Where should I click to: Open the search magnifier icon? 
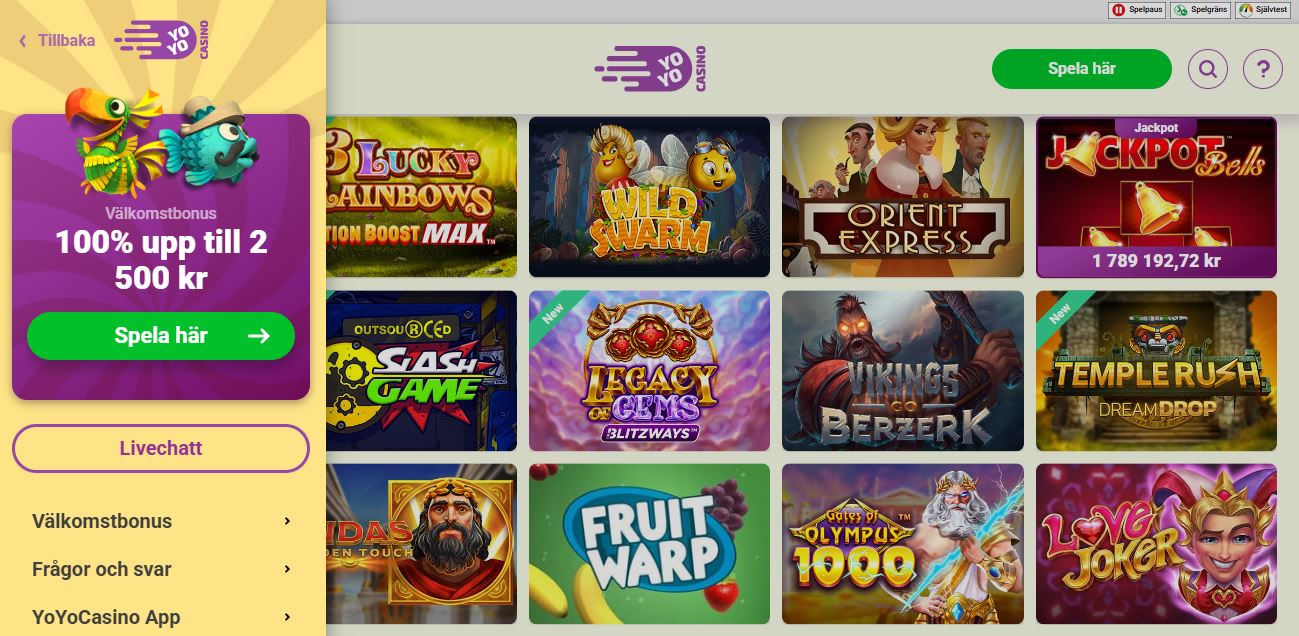tap(1207, 69)
